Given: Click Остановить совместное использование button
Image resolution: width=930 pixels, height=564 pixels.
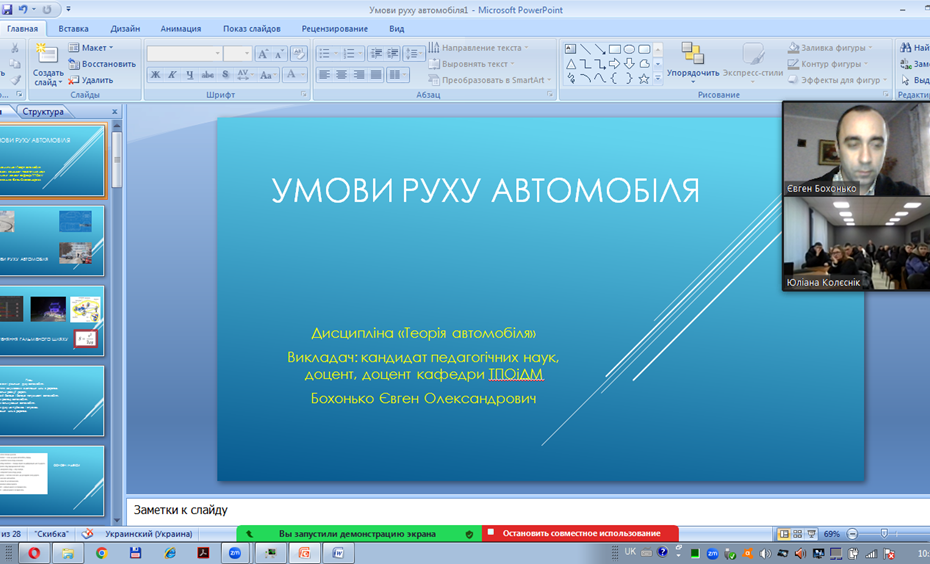Looking at the screenshot, I should [x=580, y=534].
